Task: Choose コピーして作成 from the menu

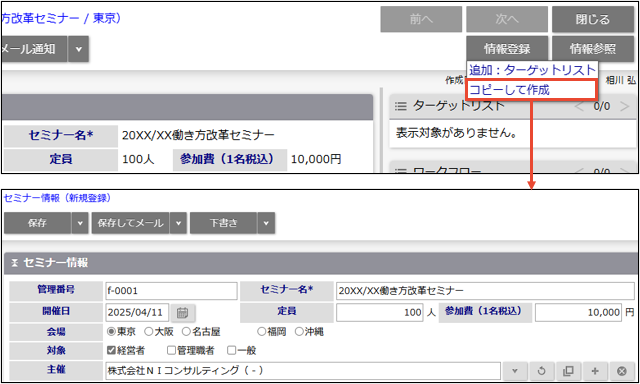Action: [x=532, y=90]
